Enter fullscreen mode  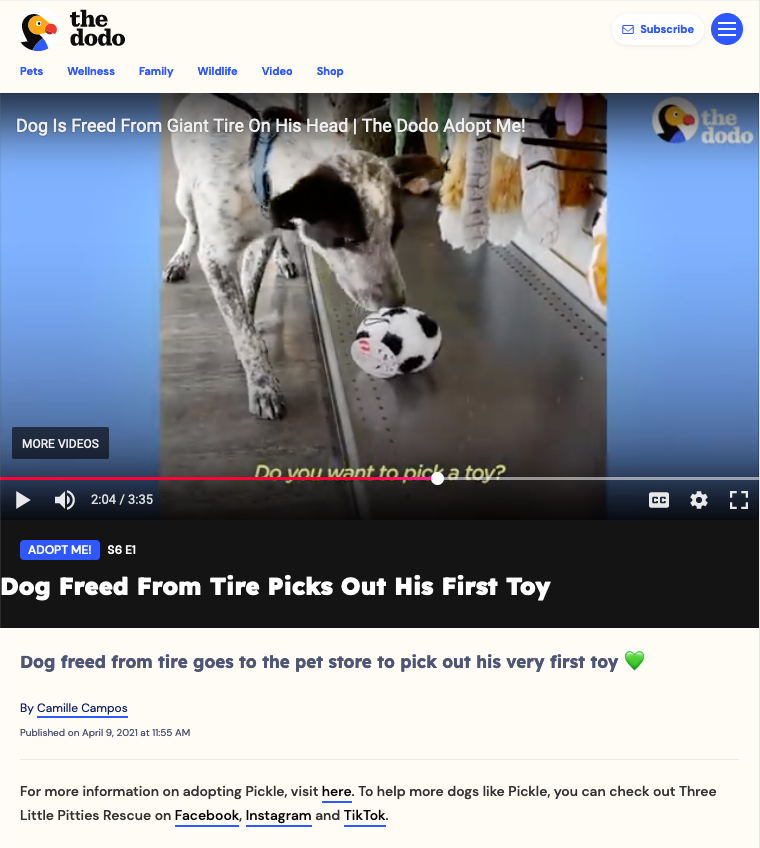tap(738, 500)
